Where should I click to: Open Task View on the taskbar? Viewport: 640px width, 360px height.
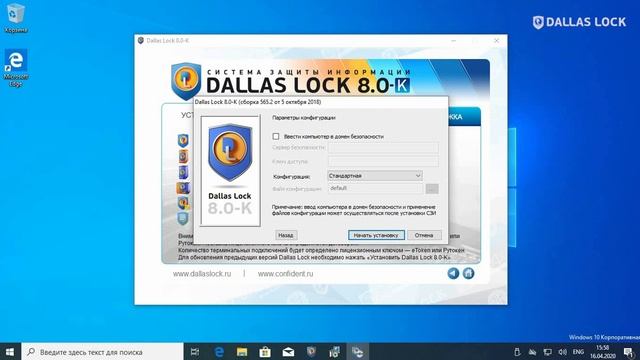195,352
